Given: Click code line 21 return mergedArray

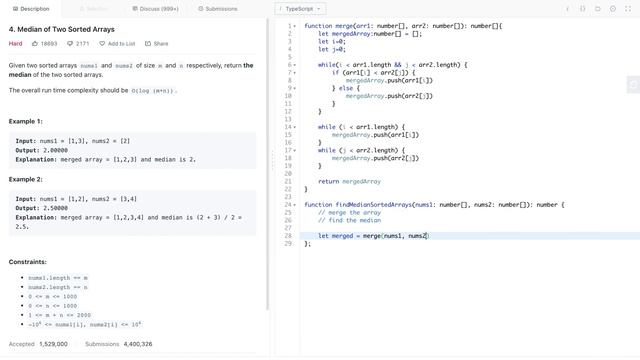Looking at the screenshot, I should 349,182.
